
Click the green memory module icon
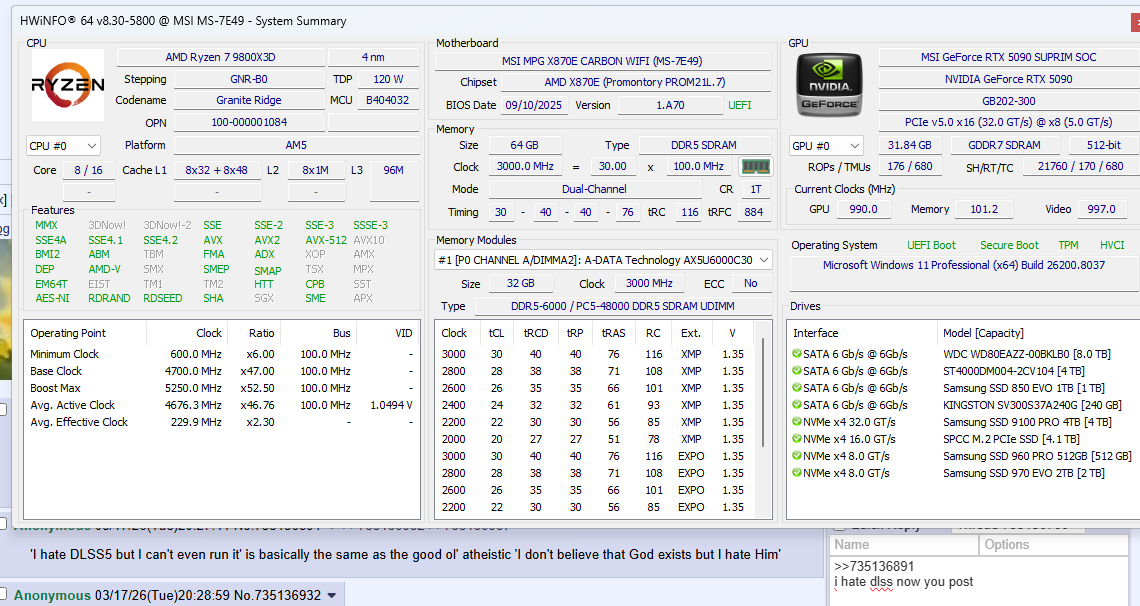pos(755,167)
